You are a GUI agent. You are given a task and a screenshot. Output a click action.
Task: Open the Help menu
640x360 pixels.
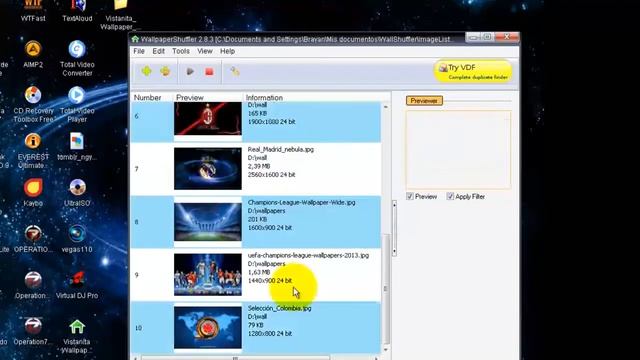(x=227, y=51)
